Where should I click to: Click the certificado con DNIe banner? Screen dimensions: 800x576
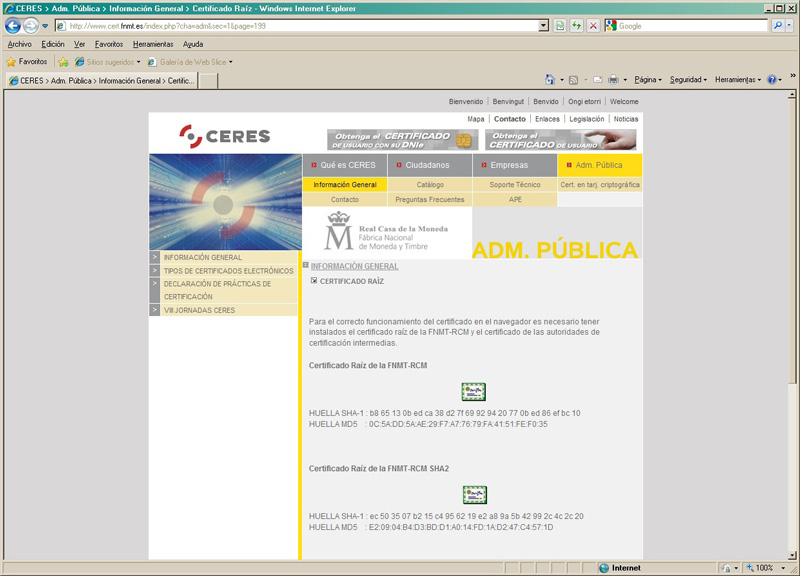[x=403, y=140]
